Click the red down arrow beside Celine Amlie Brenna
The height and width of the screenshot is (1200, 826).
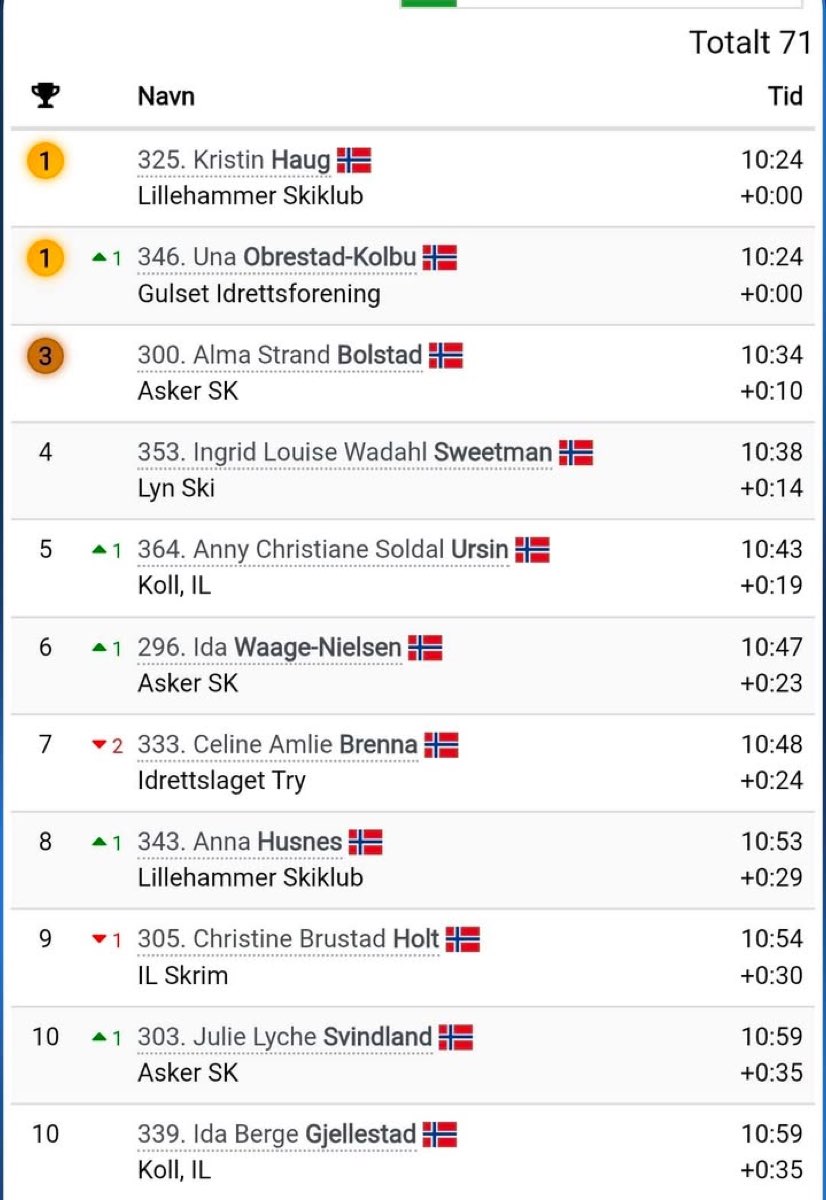coord(98,745)
